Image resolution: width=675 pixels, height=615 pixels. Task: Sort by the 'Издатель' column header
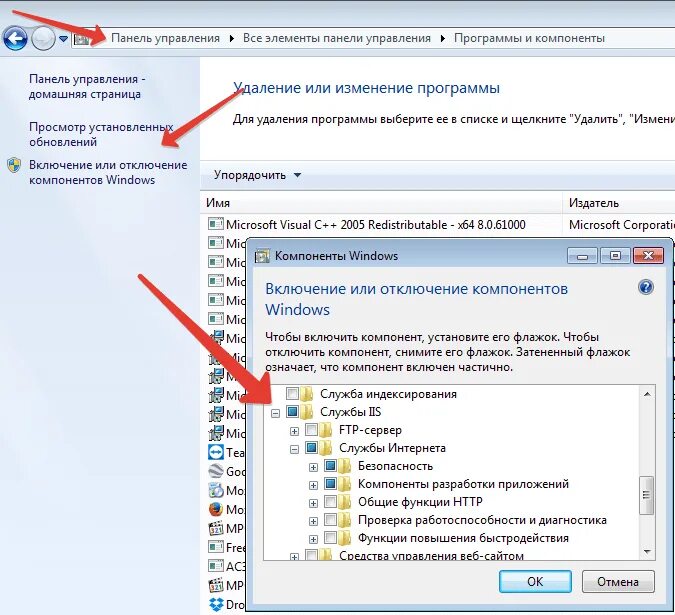(x=619, y=203)
